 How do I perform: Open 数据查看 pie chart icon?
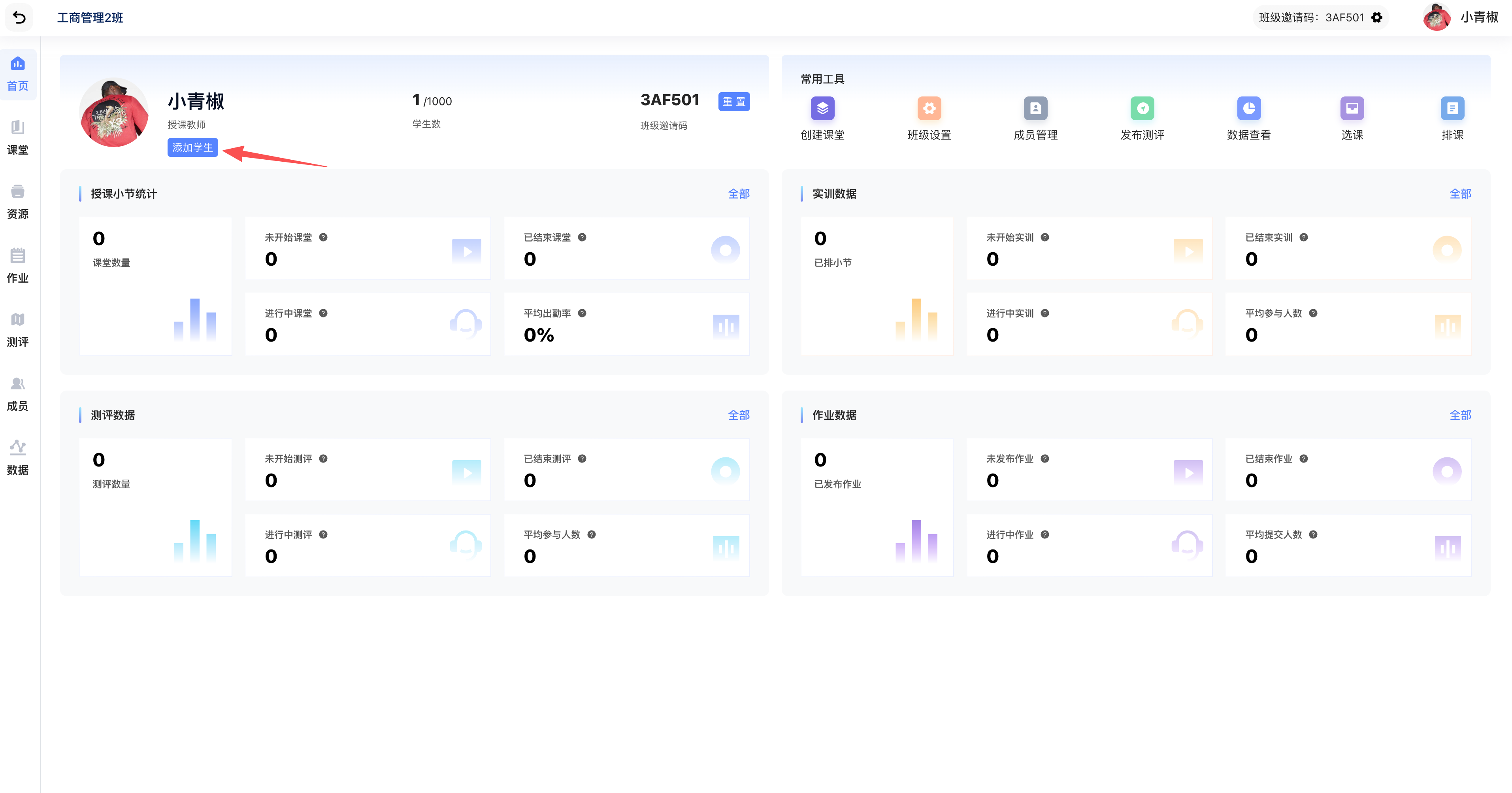(1248, 109)
